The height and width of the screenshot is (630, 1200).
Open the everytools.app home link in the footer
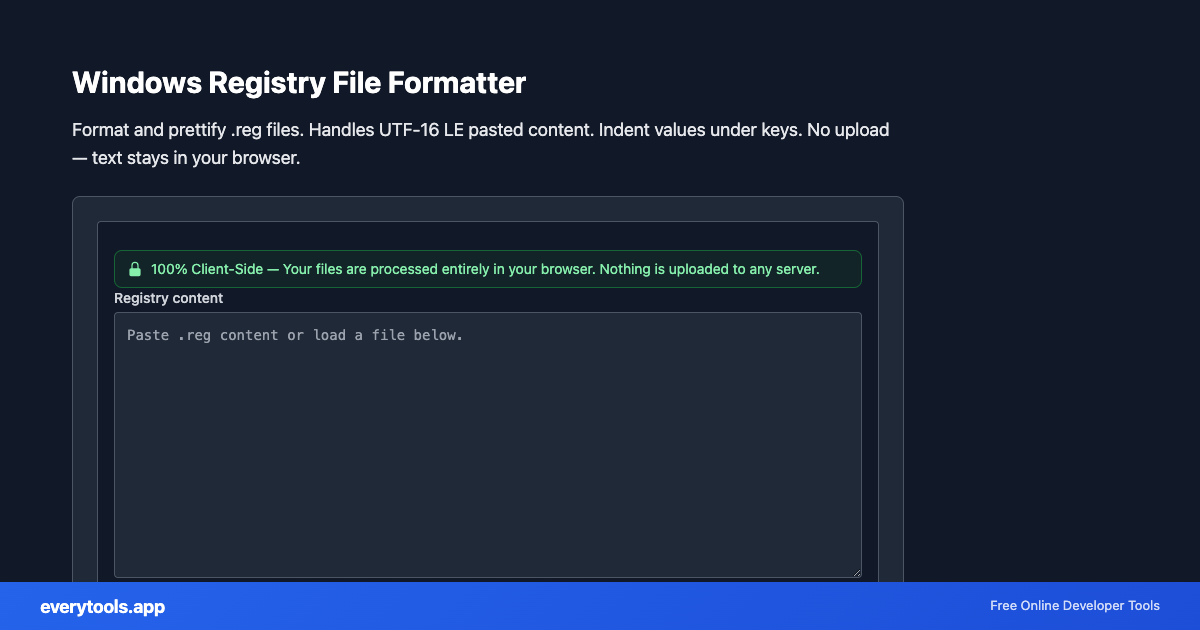102,606
